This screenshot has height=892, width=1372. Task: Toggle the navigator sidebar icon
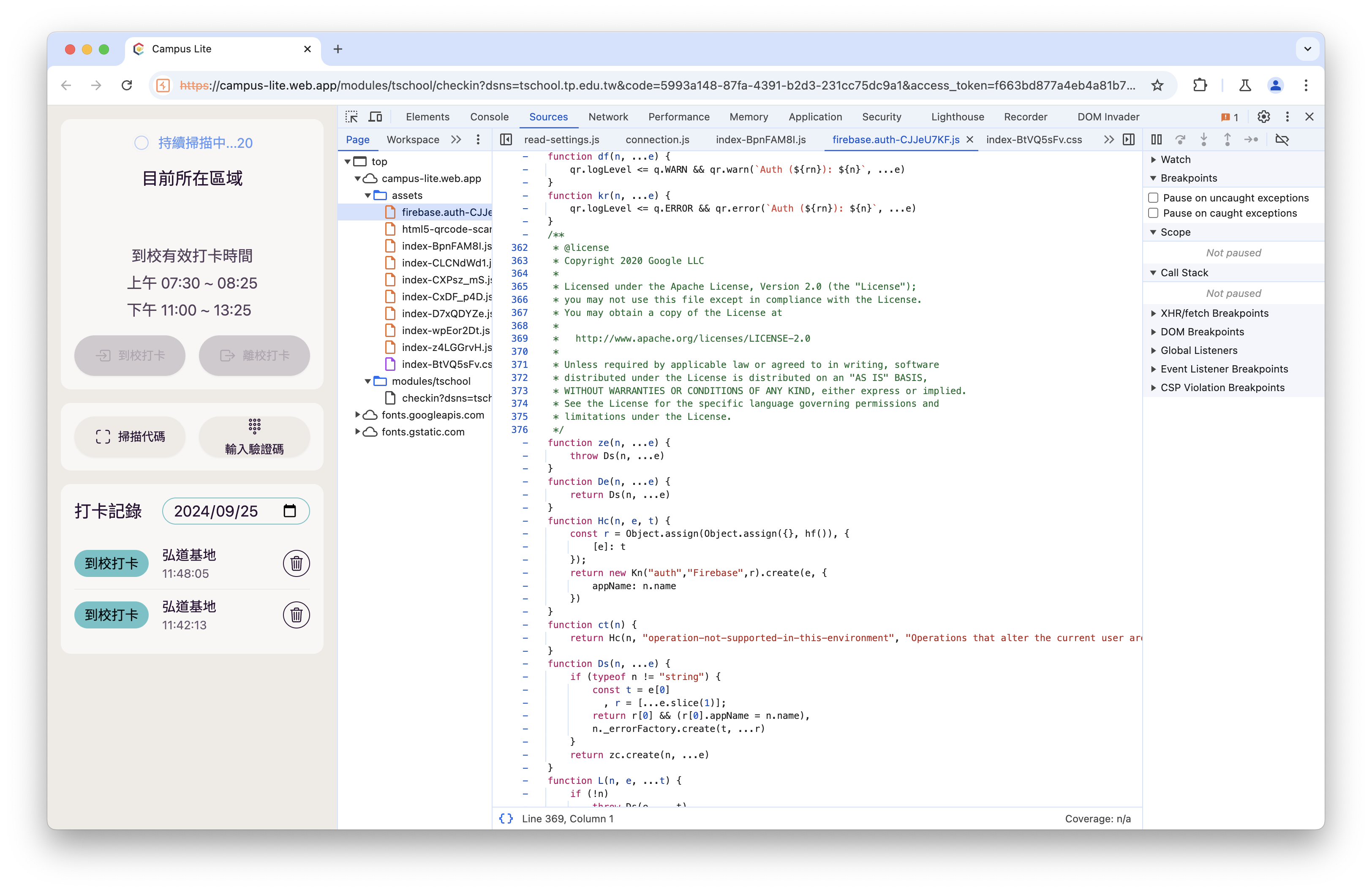(x=506, y=139)
